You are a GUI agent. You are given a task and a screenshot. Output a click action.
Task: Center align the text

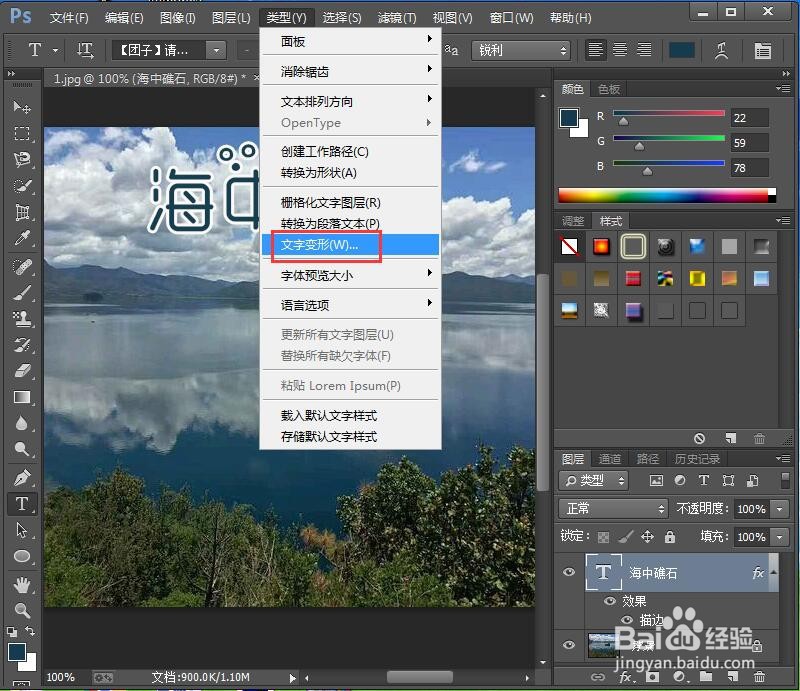(619, 49)
